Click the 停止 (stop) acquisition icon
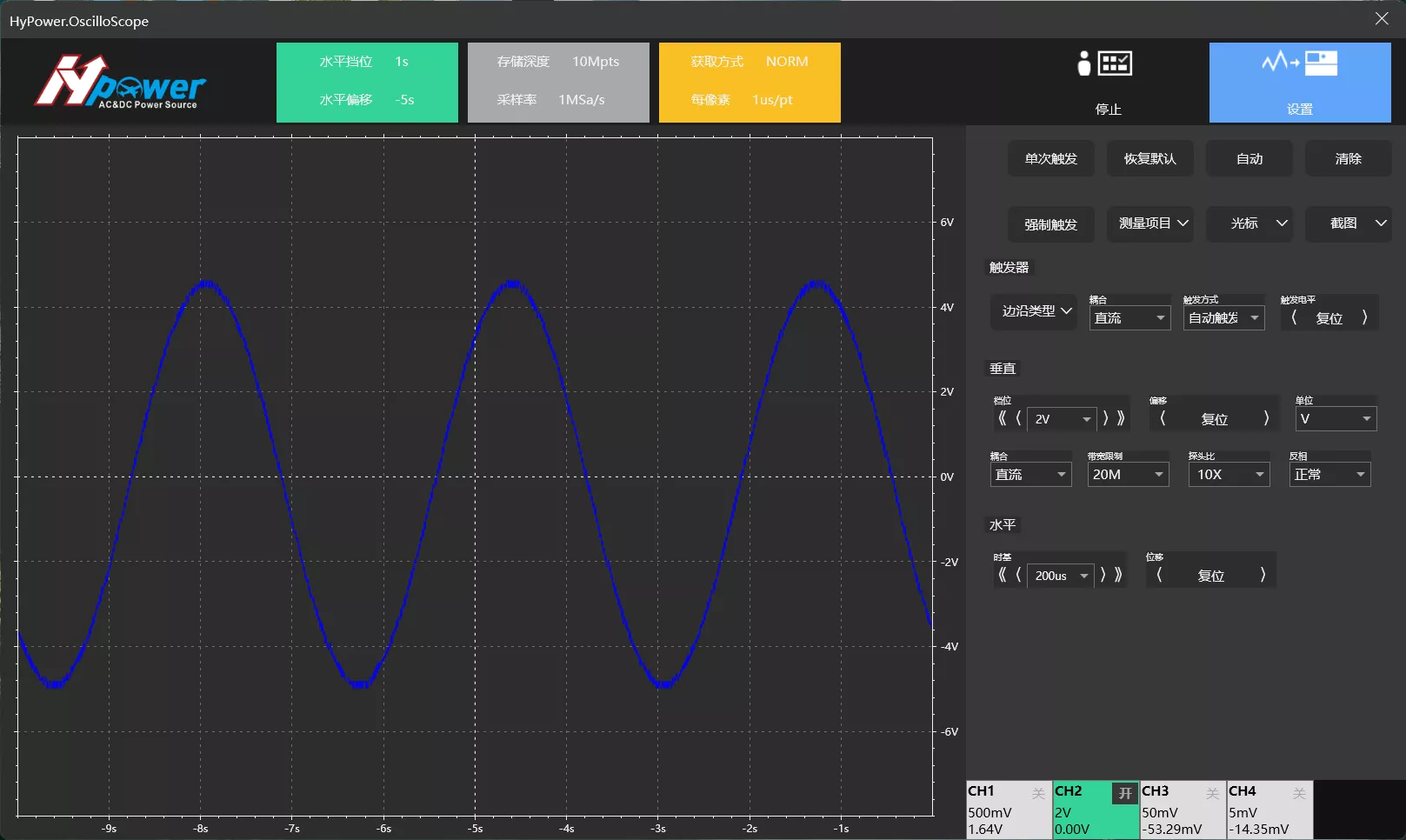 coord(1106,63)
